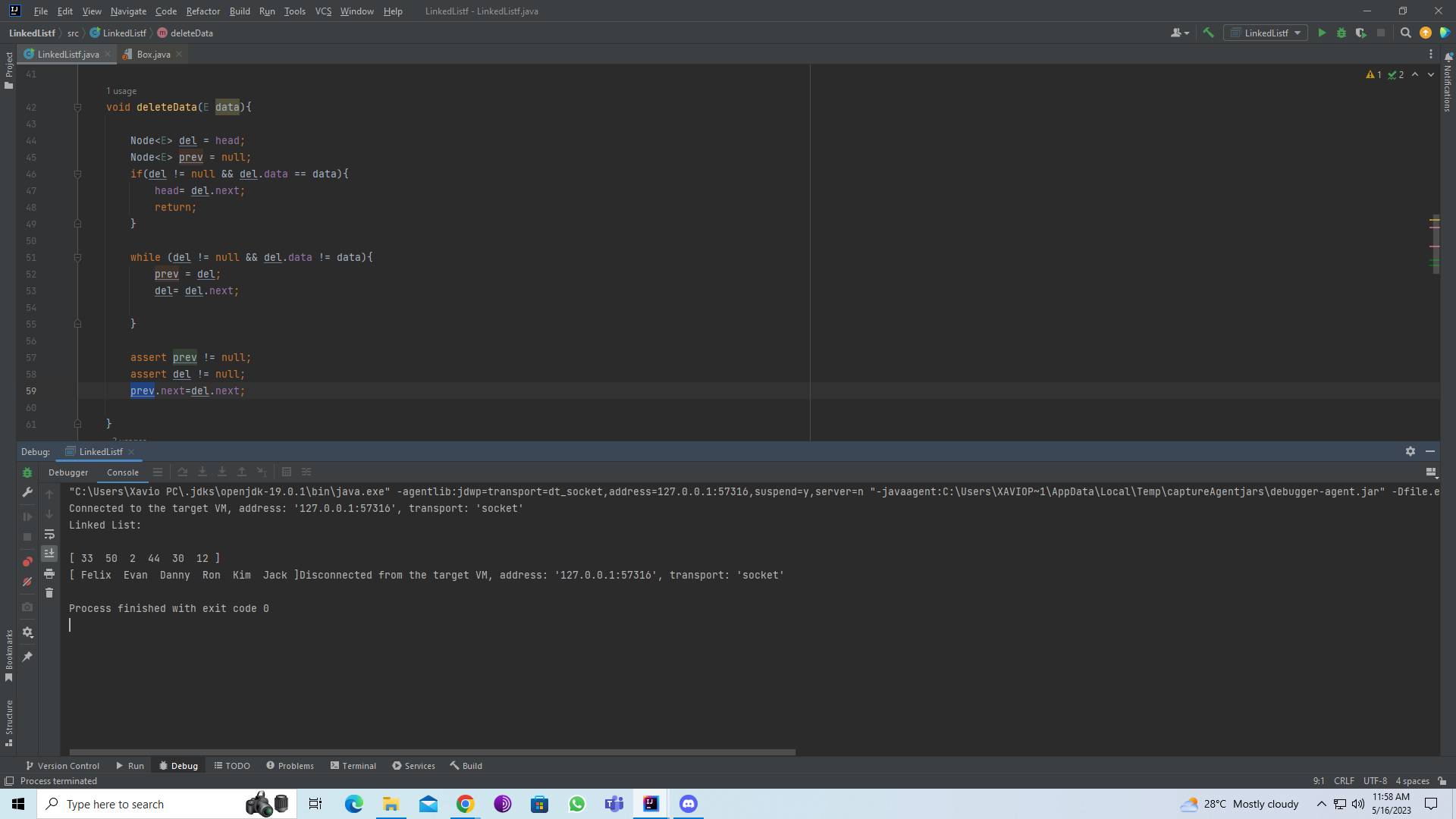Viewport: 1456px width, 819px height.
Task: Change CRLF line separator in status bar
Action: [1344, 781]
